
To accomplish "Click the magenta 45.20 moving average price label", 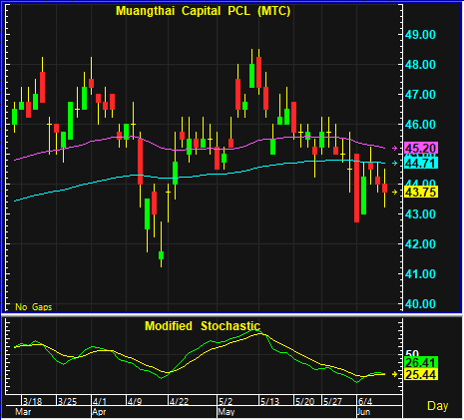I will coord(421,148).
